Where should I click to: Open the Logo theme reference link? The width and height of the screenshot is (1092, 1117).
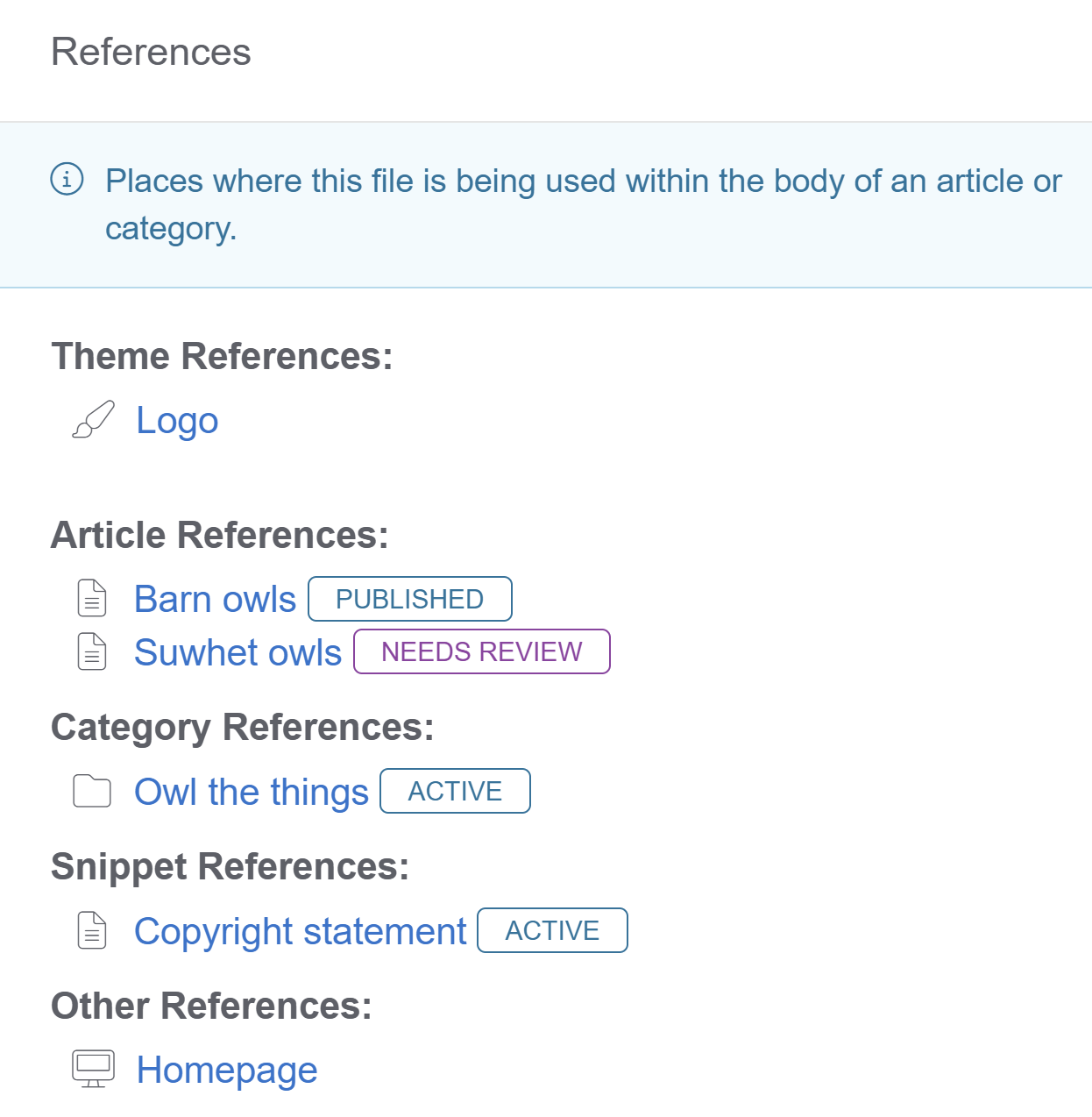[x=177, y=421]
